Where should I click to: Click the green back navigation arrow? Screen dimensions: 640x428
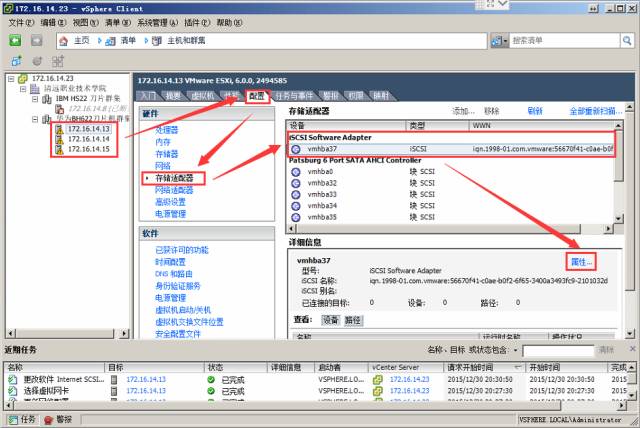point(15,40)
